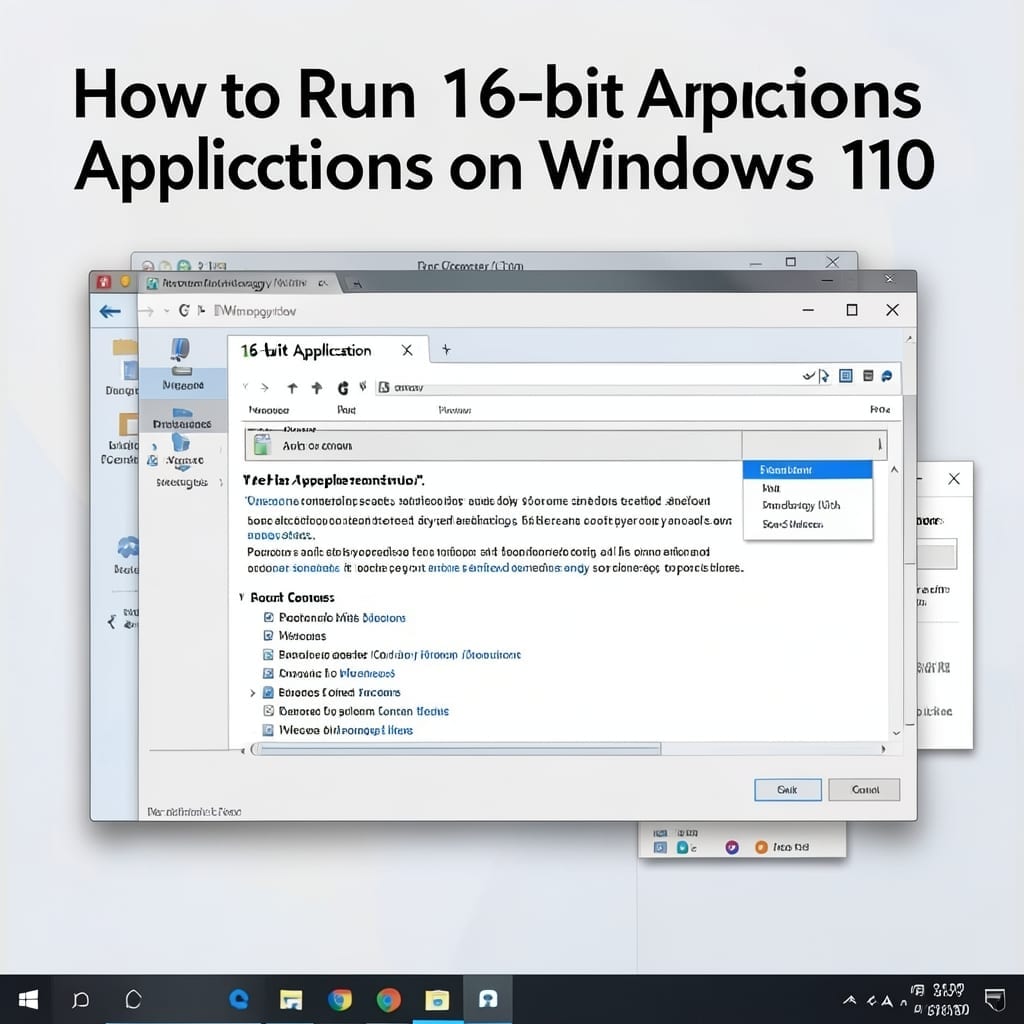1024x1024 pixels.
Task: Click the 'Paid' column header
Action: (346, 410)
